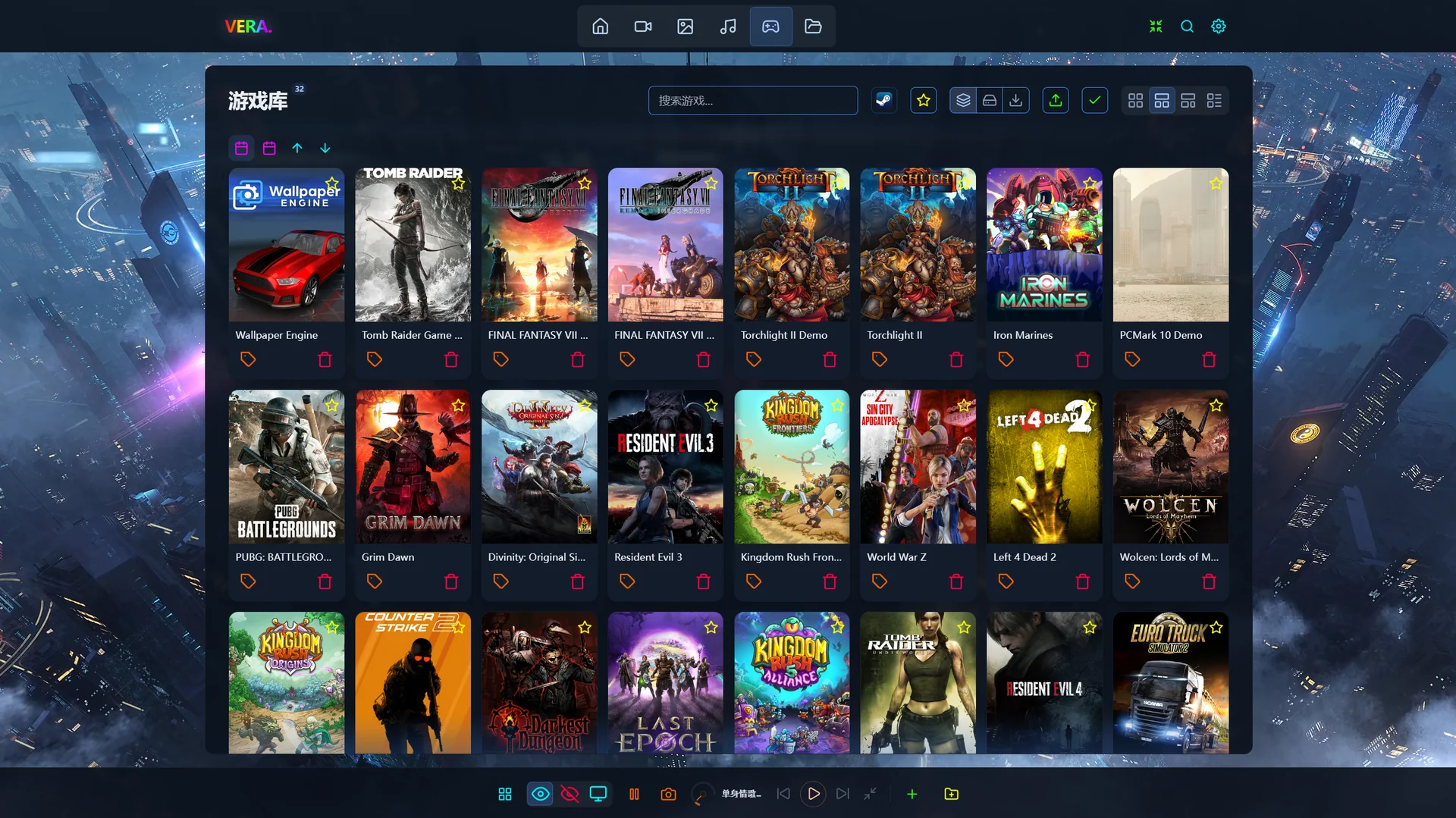The width and height of the screenshot is (1456, 818).
Task: Click into the game search field
Action: pos(753,100)
